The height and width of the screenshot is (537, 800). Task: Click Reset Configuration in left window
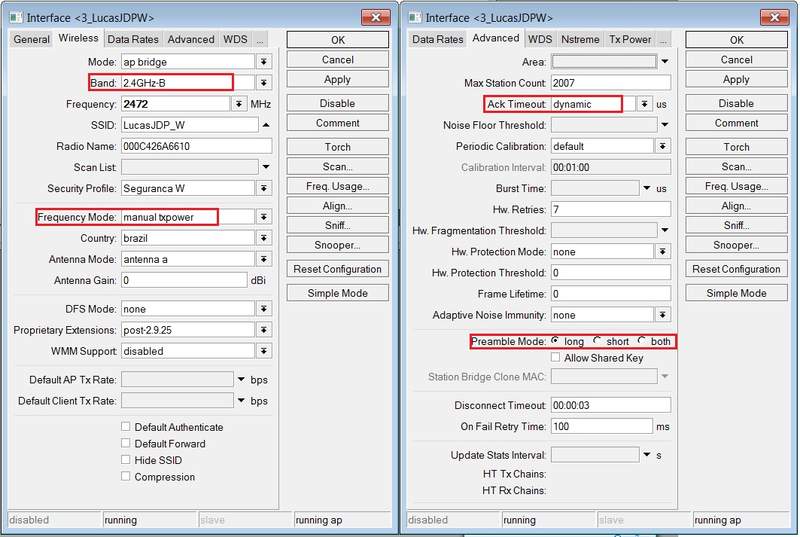[x=338, y=269]
